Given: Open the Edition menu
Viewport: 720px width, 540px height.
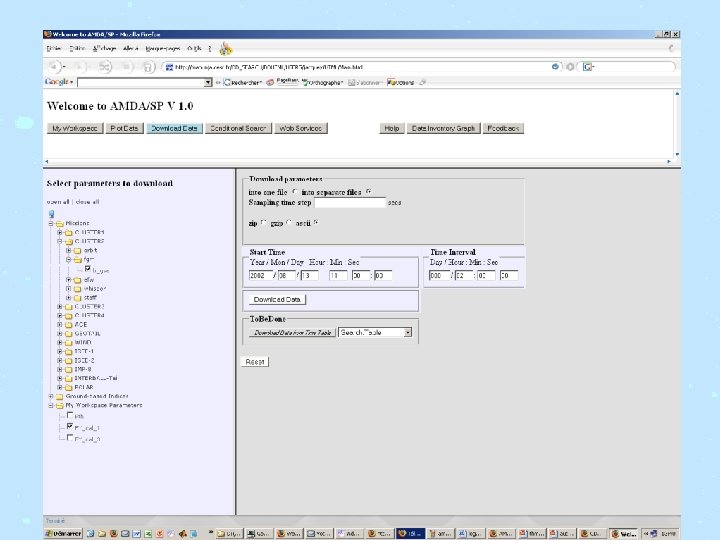Looking at the screenshot, I should click(x=77, y=48).
